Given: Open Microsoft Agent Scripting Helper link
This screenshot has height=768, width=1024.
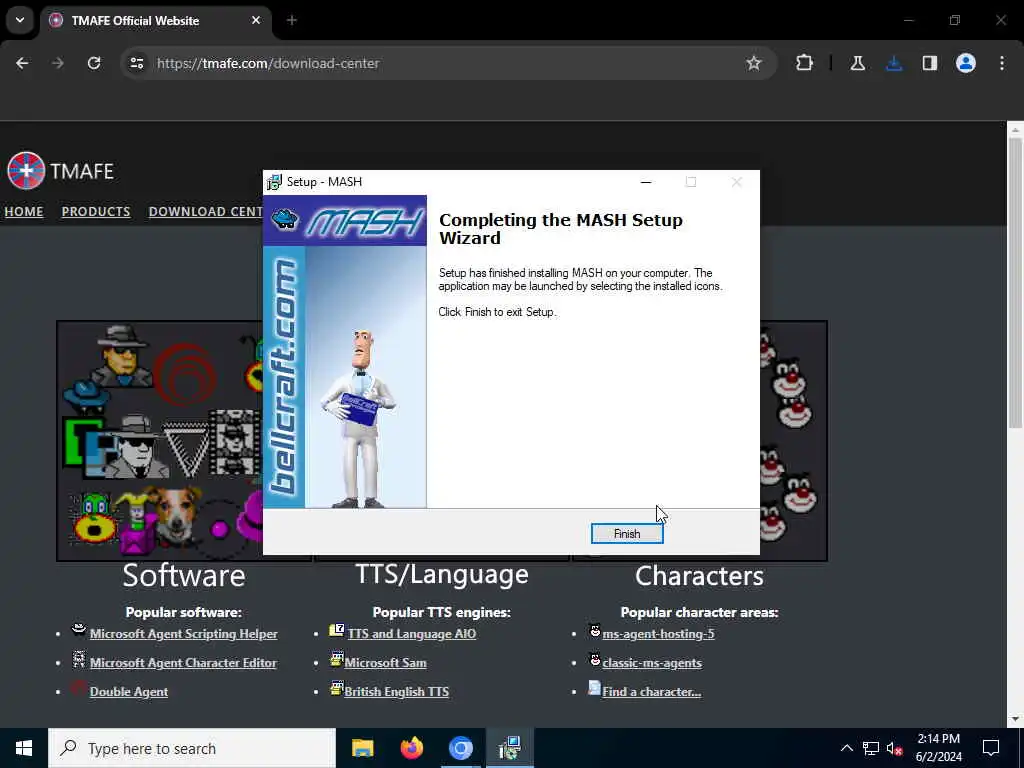Looking at the screenshot, I should (x=184, y=633).
